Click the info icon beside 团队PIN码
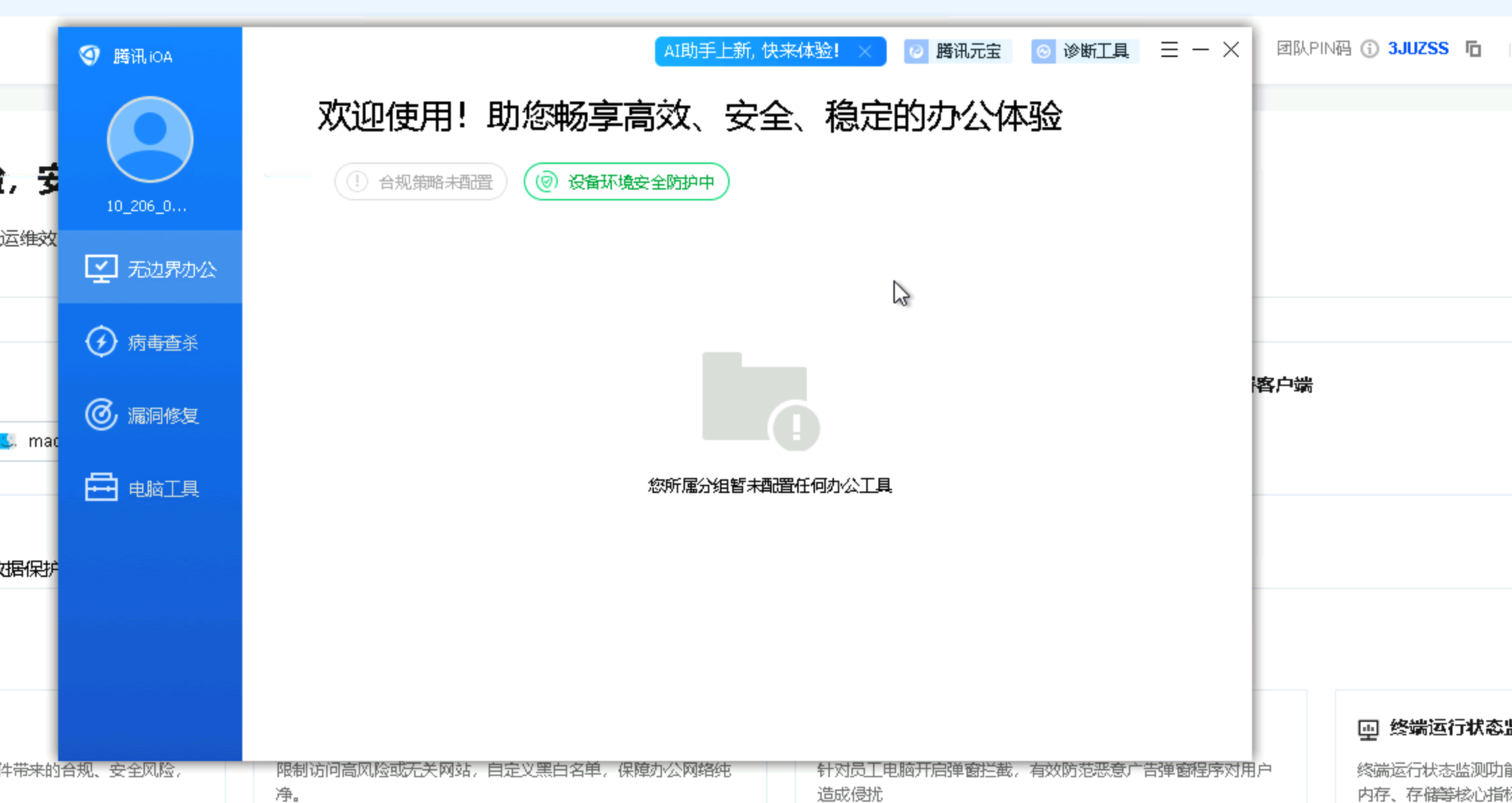 pos(1369,49)
